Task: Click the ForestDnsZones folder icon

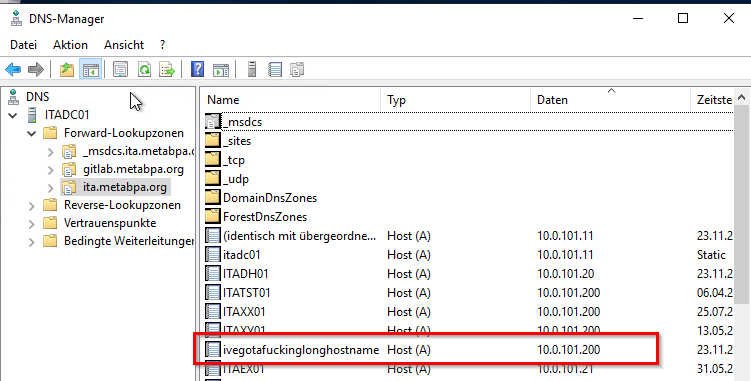Action: coord(213,217)
